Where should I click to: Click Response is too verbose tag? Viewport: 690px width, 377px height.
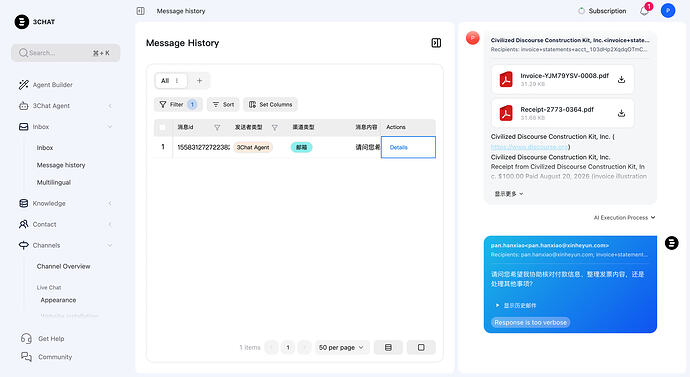tap(531, 322)
